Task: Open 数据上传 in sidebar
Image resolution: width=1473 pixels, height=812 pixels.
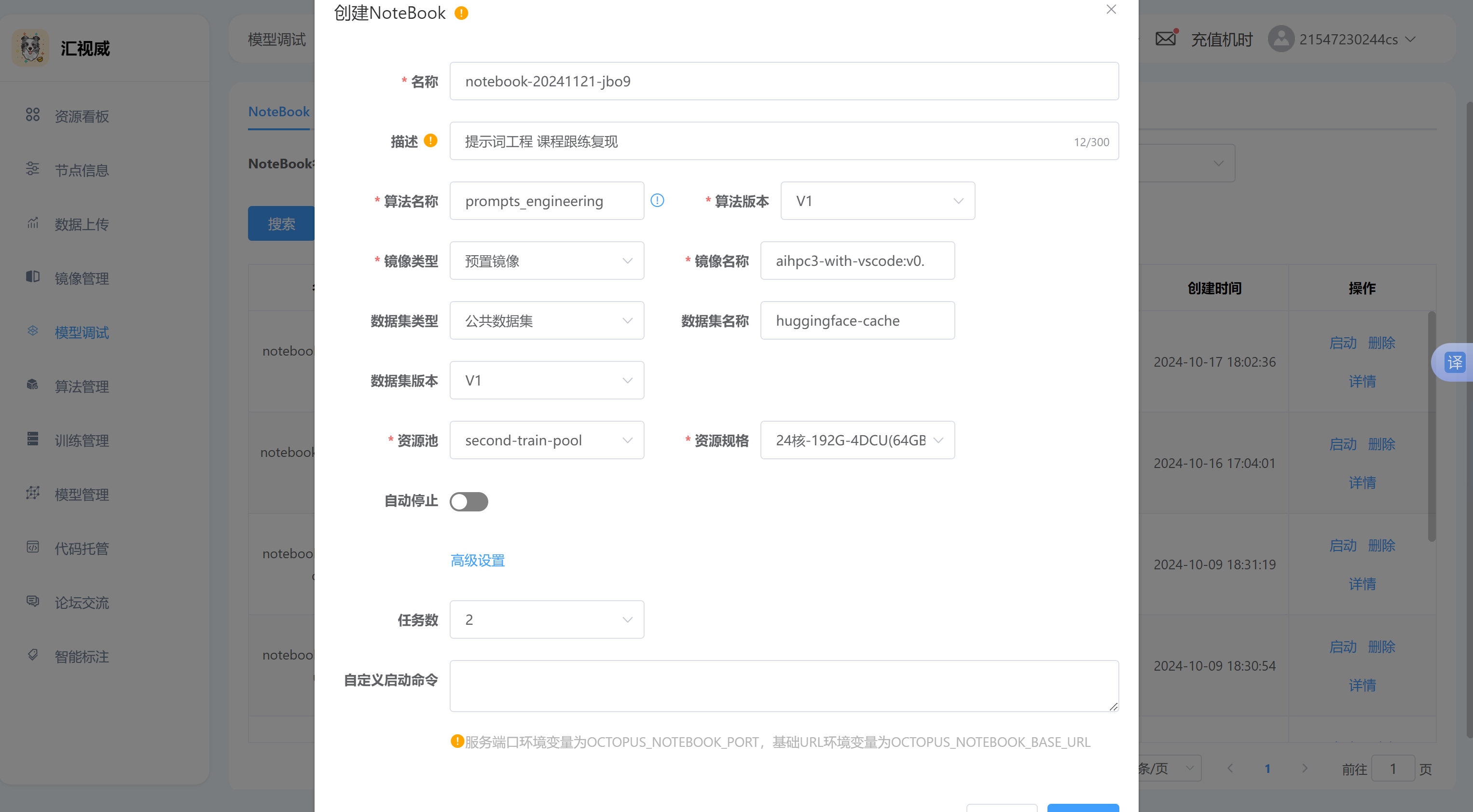Action: click(x=82, y=224)
